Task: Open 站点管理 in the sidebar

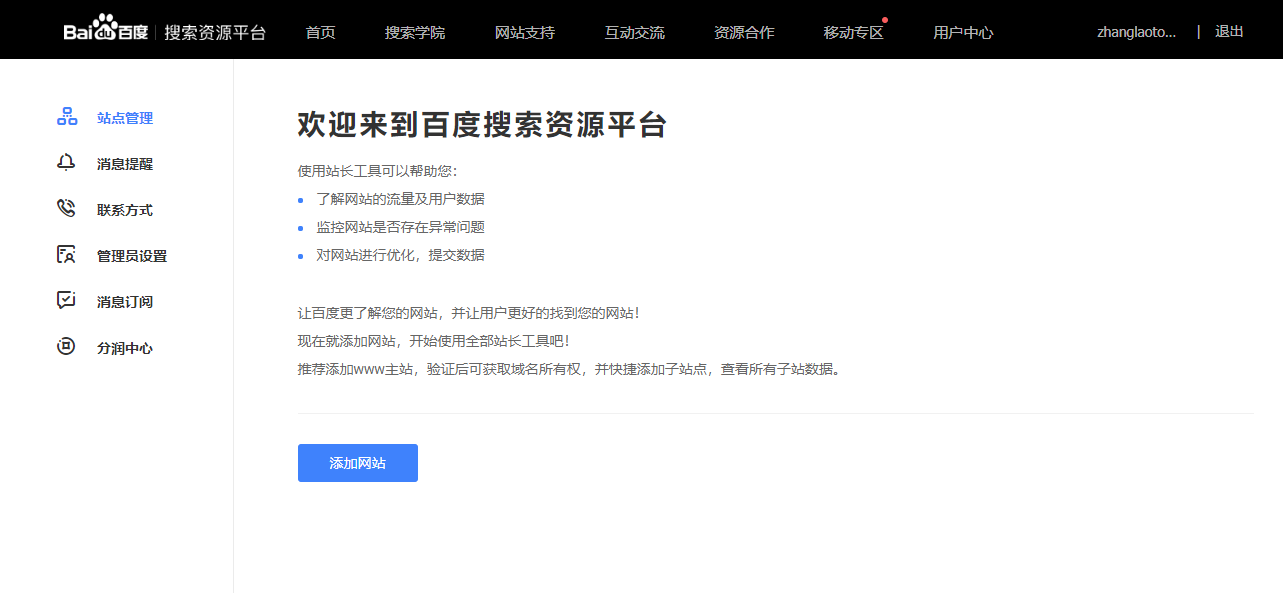Action: 125,118
